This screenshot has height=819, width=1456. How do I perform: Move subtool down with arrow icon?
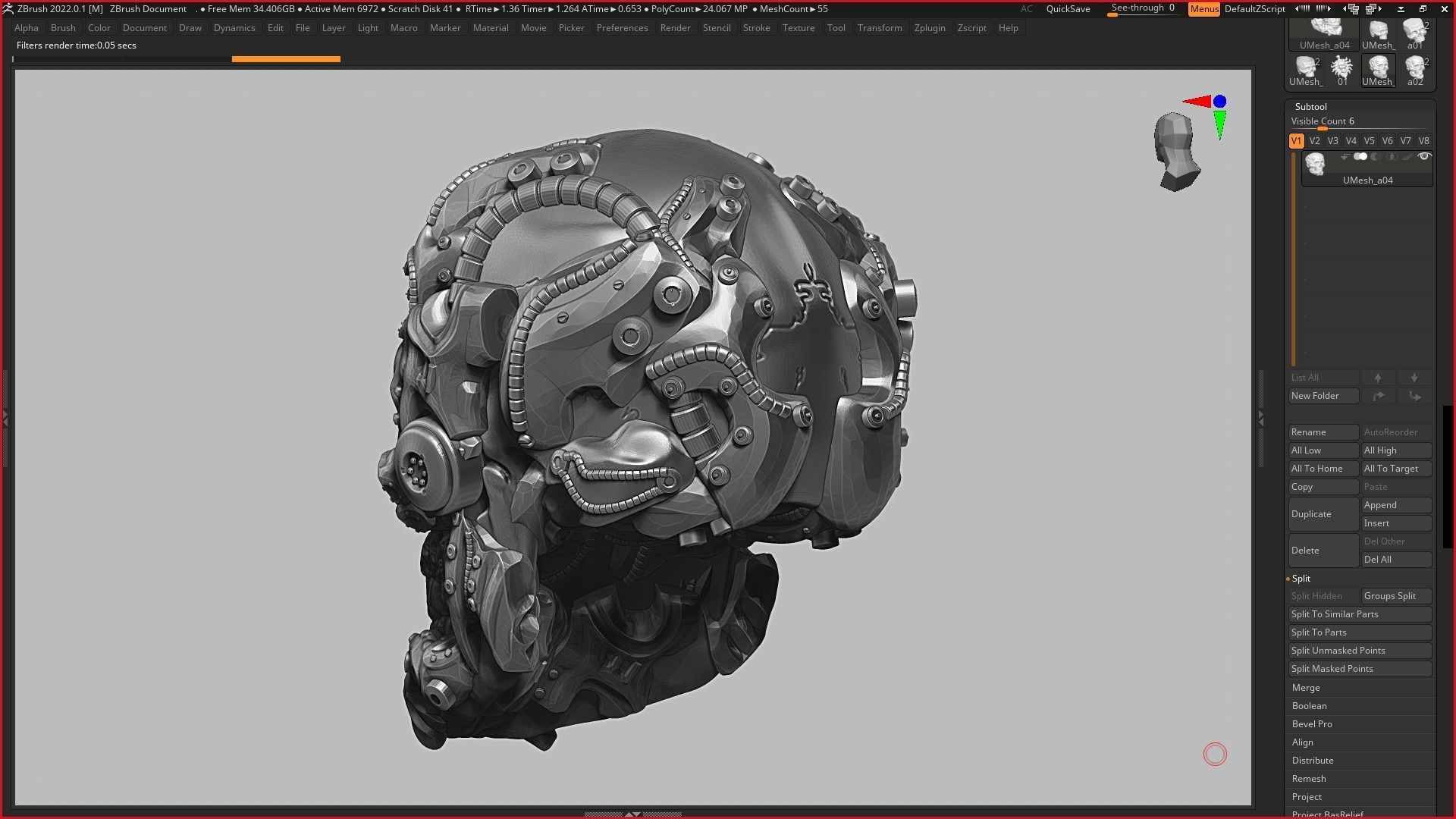coord(1414,378)
